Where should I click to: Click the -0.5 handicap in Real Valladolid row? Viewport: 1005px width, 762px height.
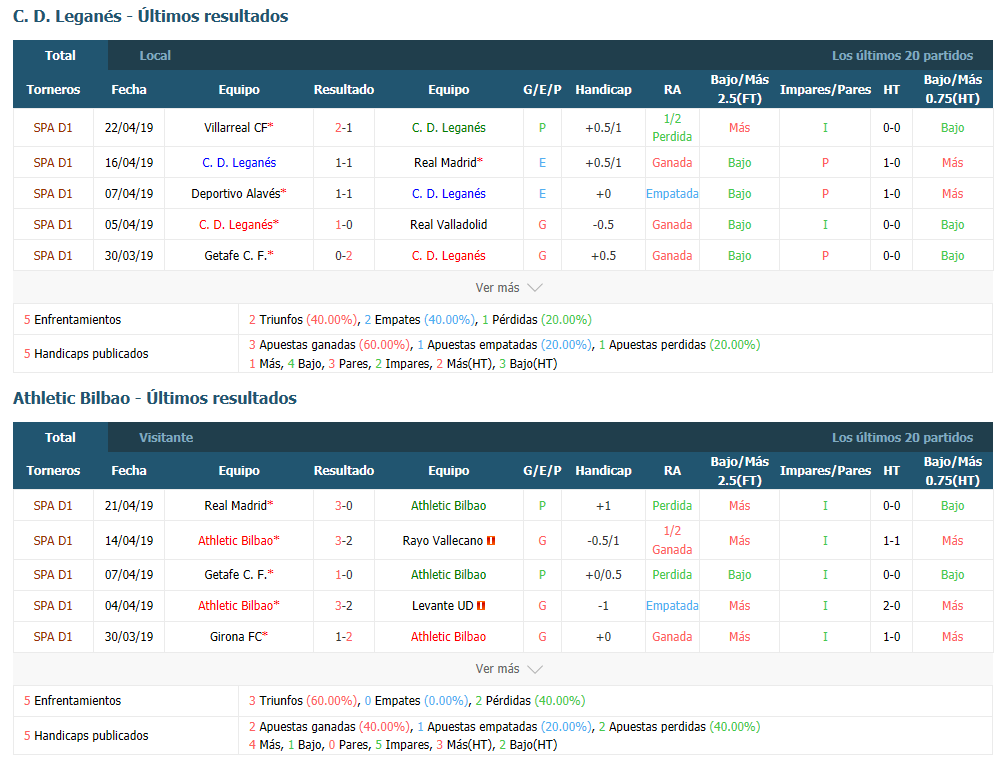603,225
